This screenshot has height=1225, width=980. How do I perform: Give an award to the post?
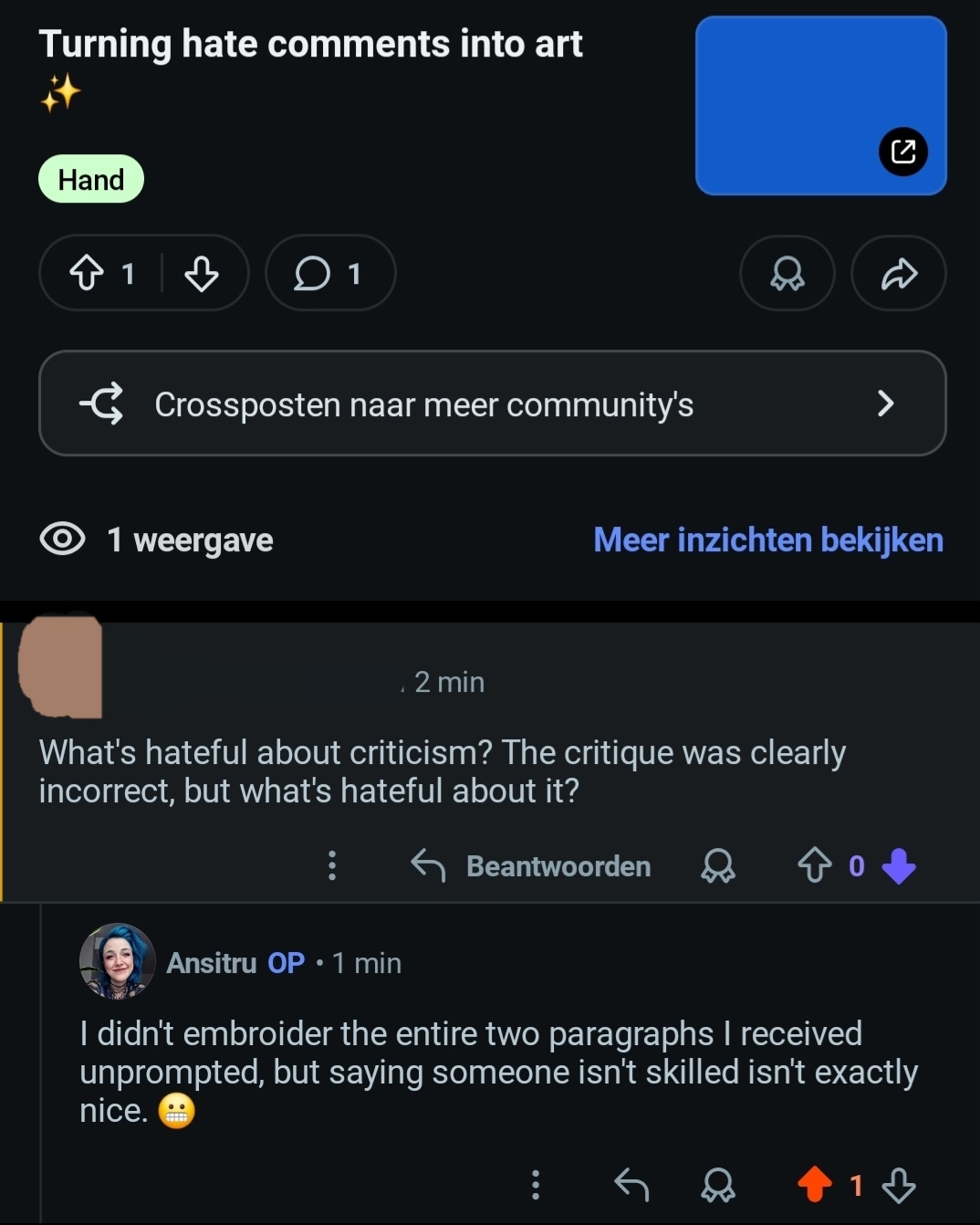(x=787, y=273)
